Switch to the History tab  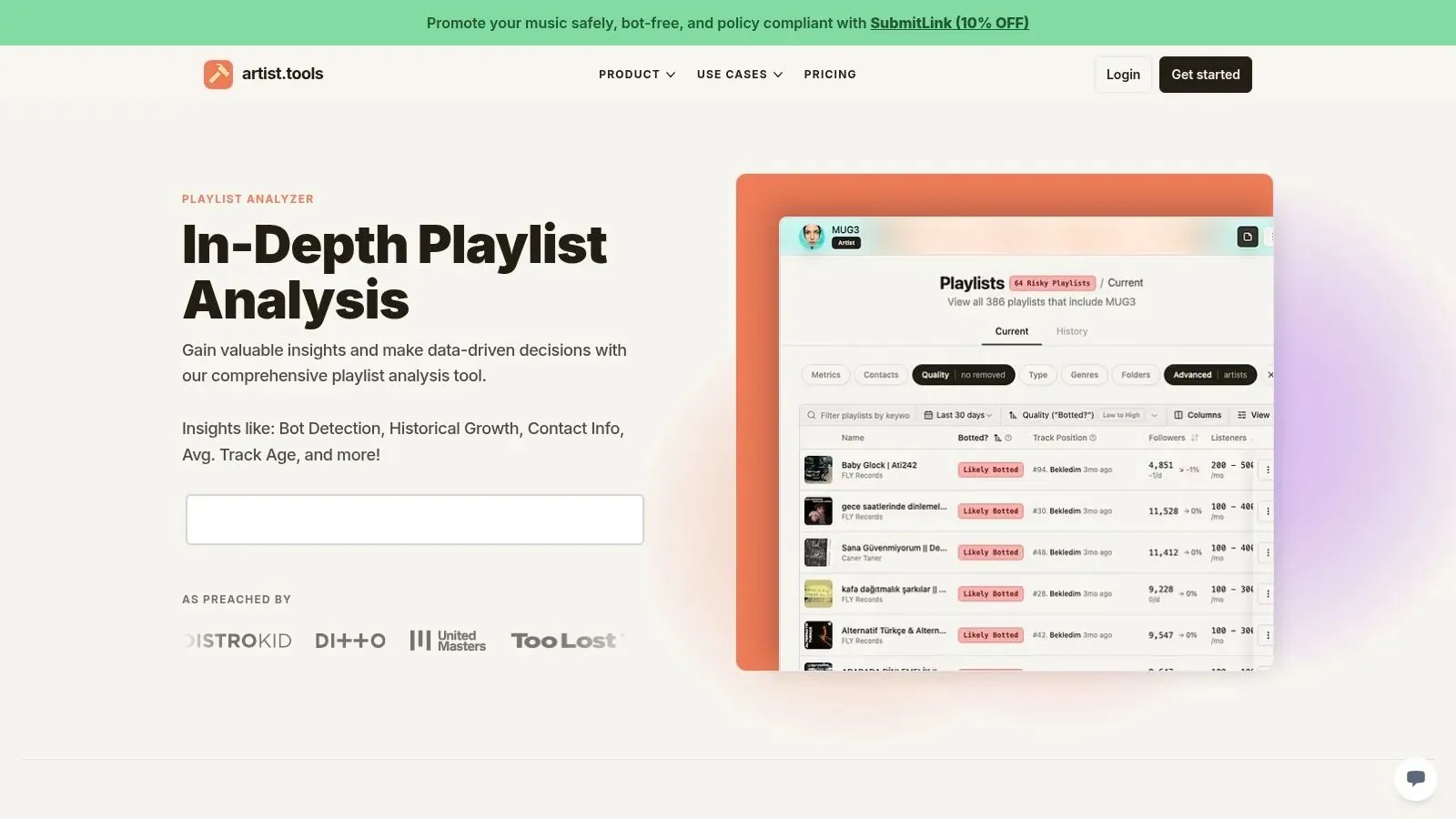tap(1072, 331)
